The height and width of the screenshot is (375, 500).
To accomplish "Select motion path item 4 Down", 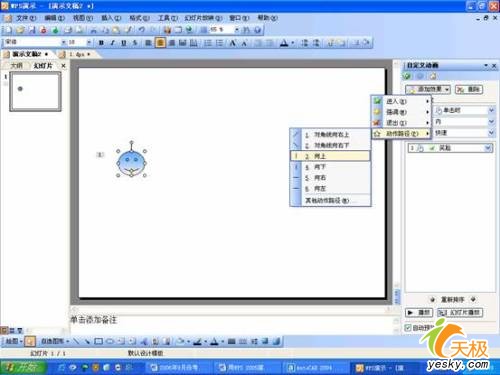I will 330,167.
